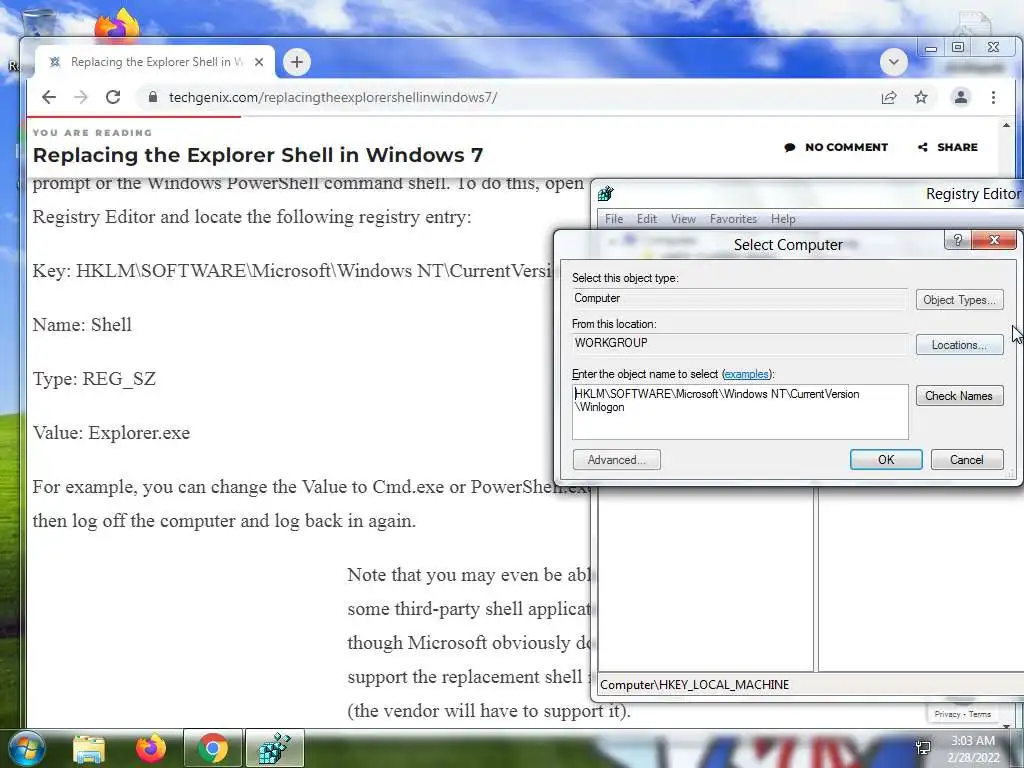Open a new Chrome tab with plus button

point(296,62)
